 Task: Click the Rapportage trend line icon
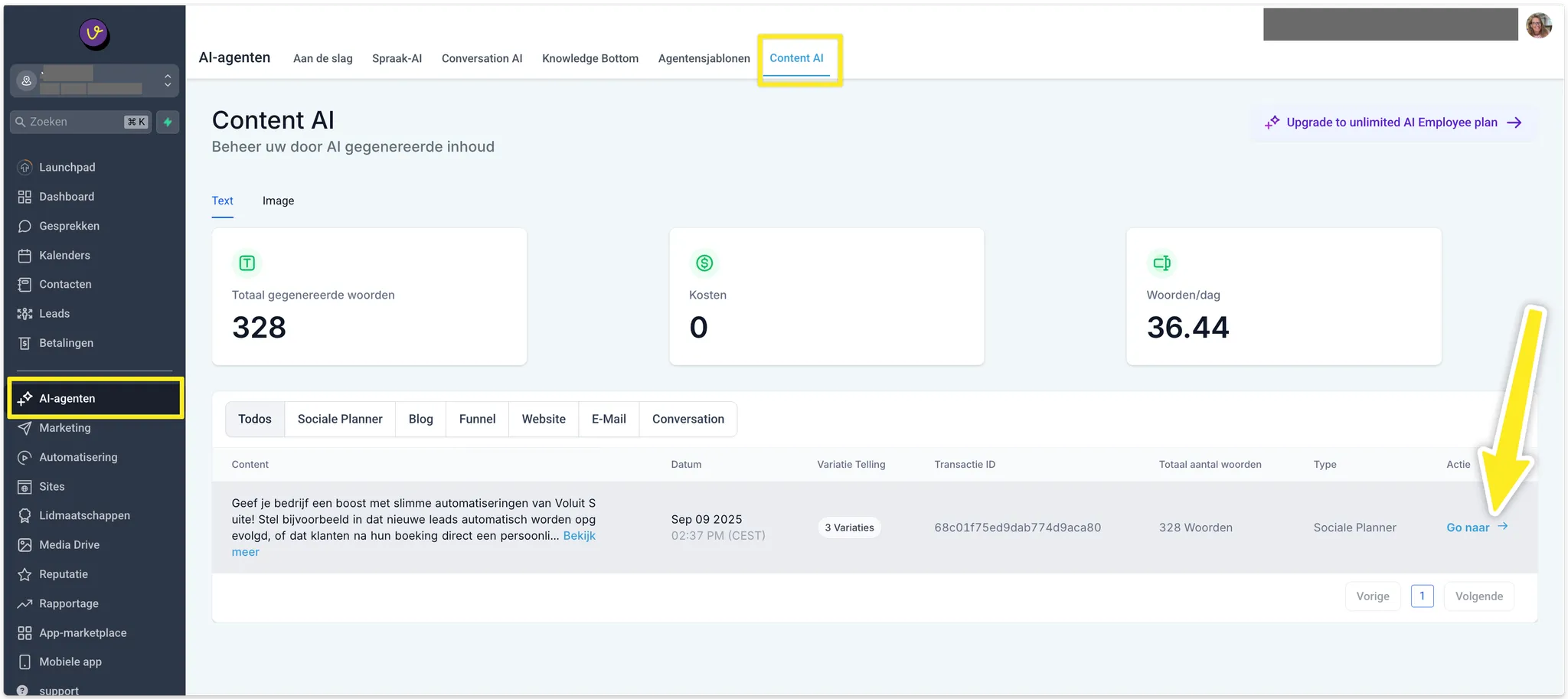tap(24, 603)
